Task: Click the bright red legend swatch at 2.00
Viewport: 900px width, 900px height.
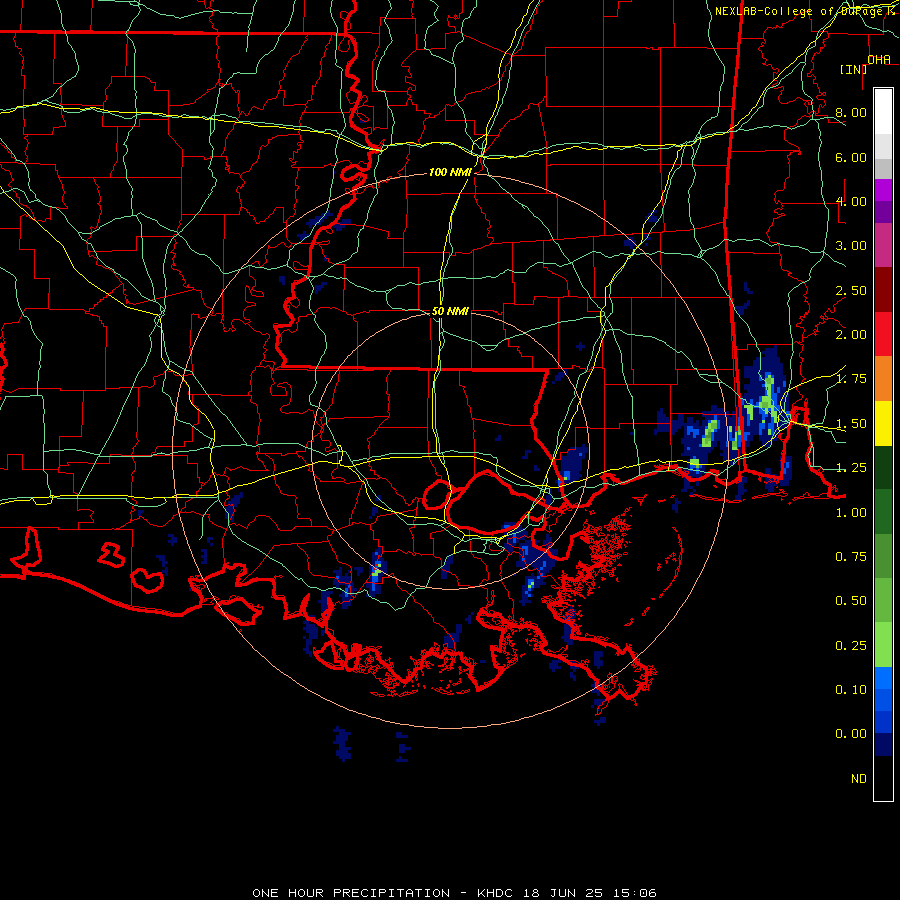Action: tap(883, 335)
